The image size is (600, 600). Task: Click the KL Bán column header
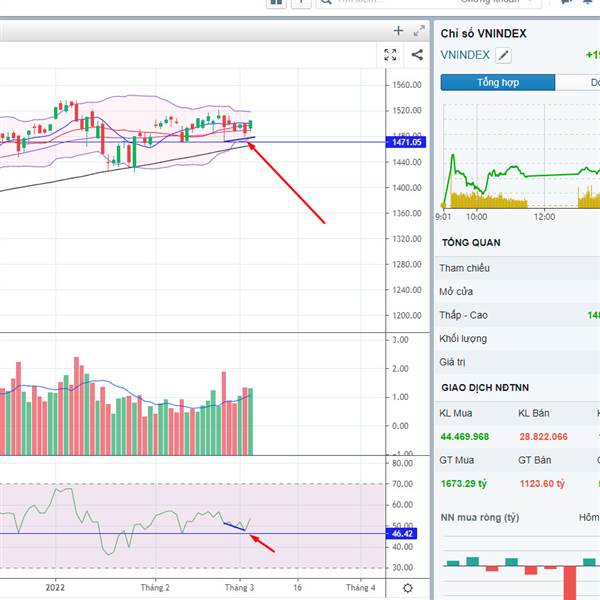(533, 413)
